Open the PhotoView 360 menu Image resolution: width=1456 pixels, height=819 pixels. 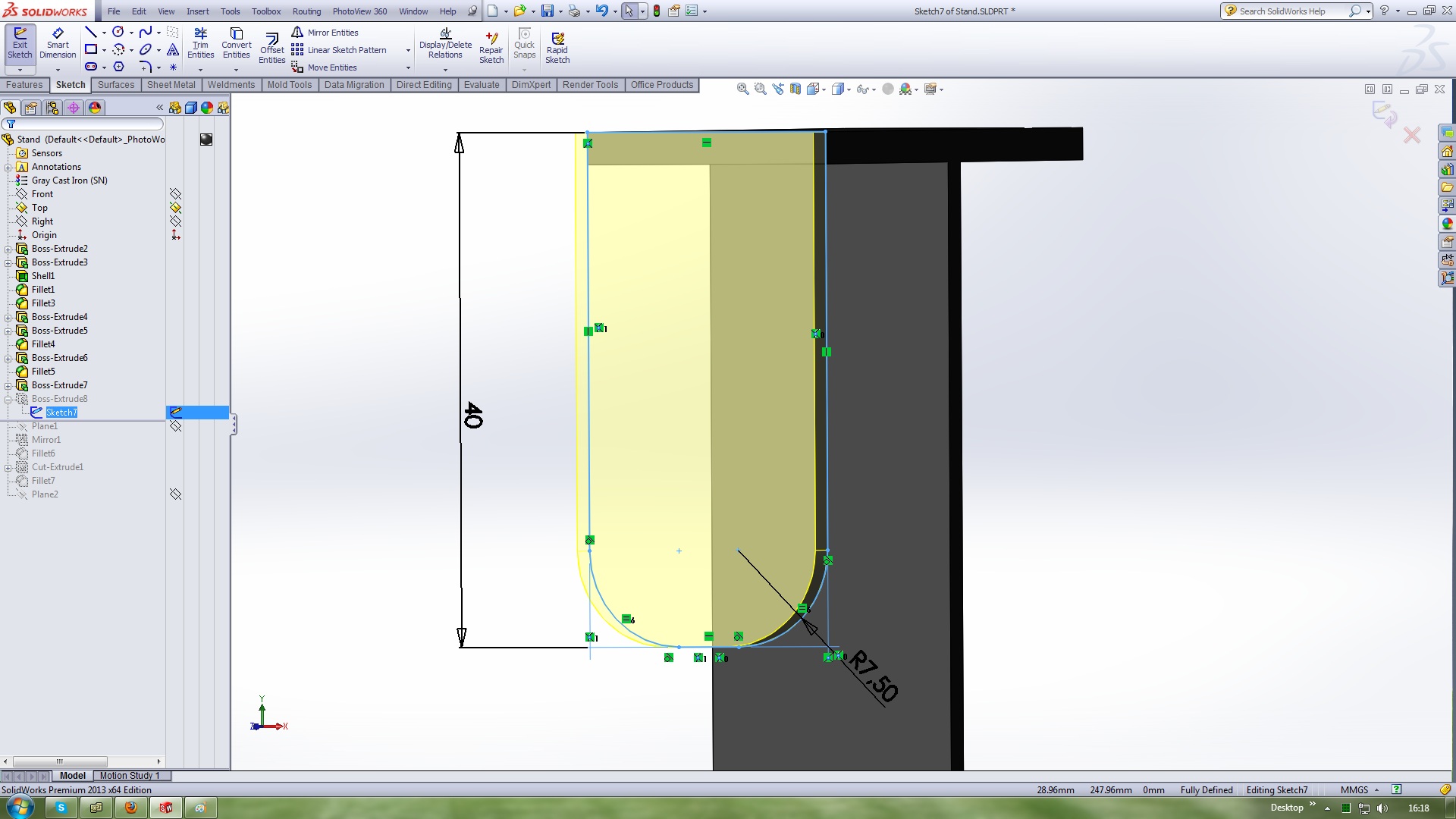(x=359, y=11)
